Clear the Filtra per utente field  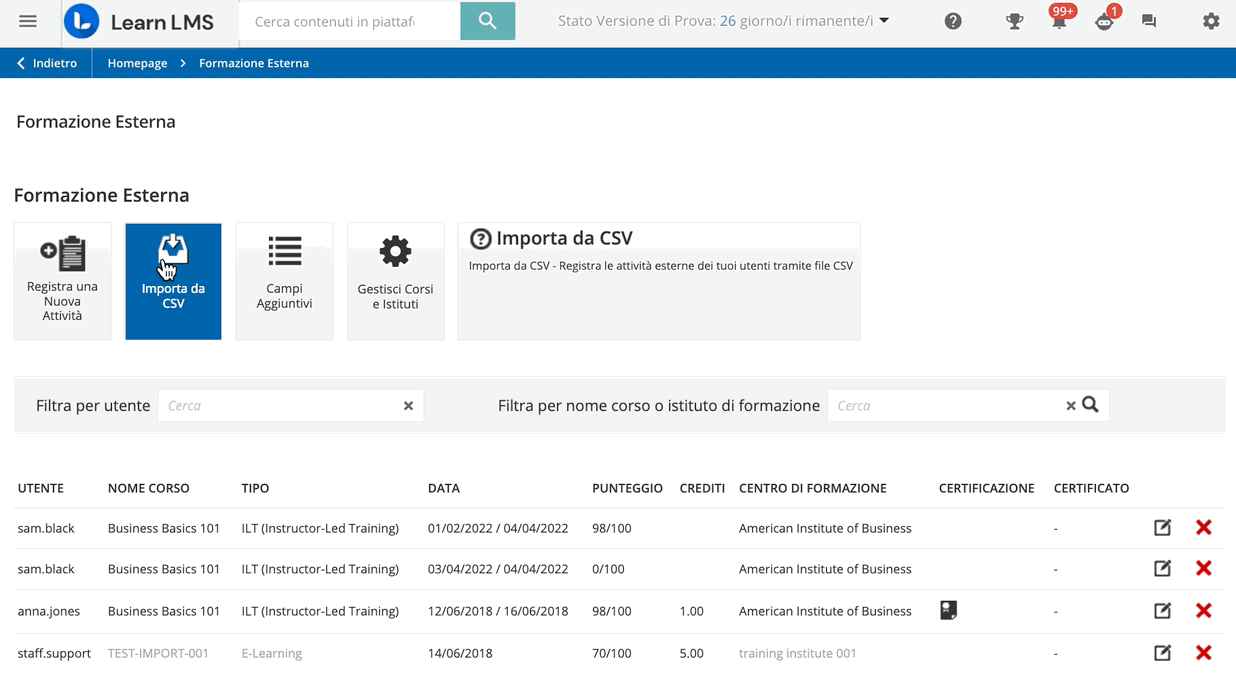(x=408, y=406)
